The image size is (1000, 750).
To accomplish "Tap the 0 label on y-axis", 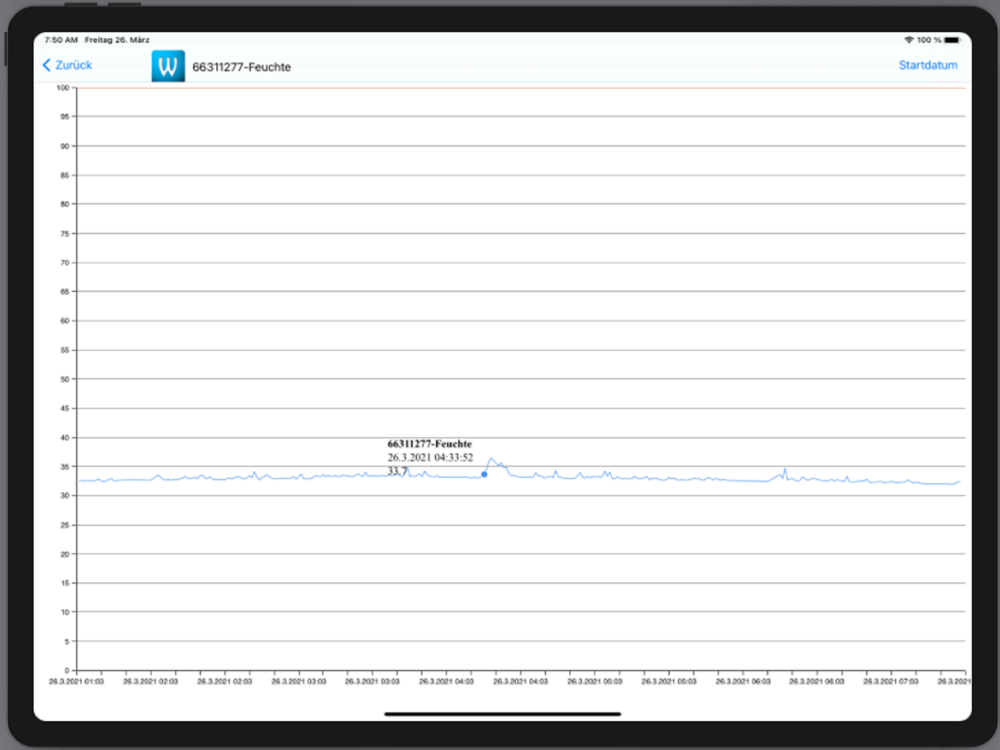I will tap(66, 670).
